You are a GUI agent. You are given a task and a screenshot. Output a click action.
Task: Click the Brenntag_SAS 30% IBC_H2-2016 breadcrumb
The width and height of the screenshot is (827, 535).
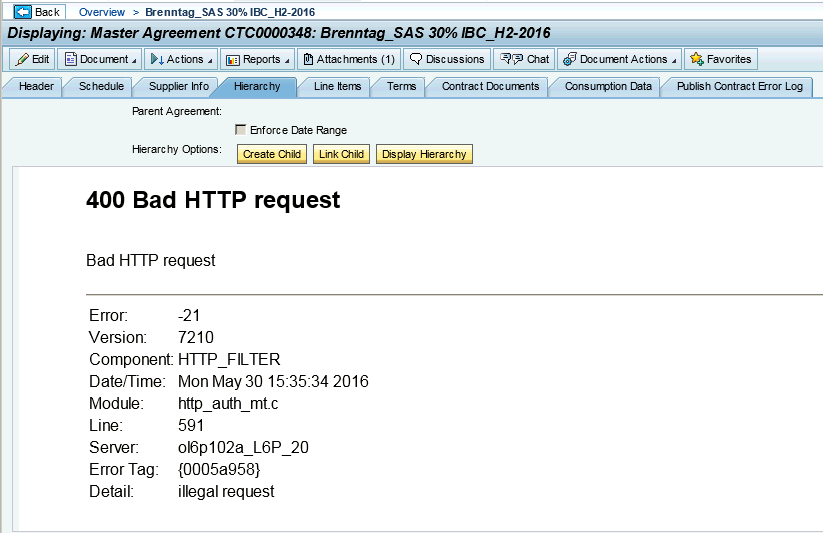[230, 12]
